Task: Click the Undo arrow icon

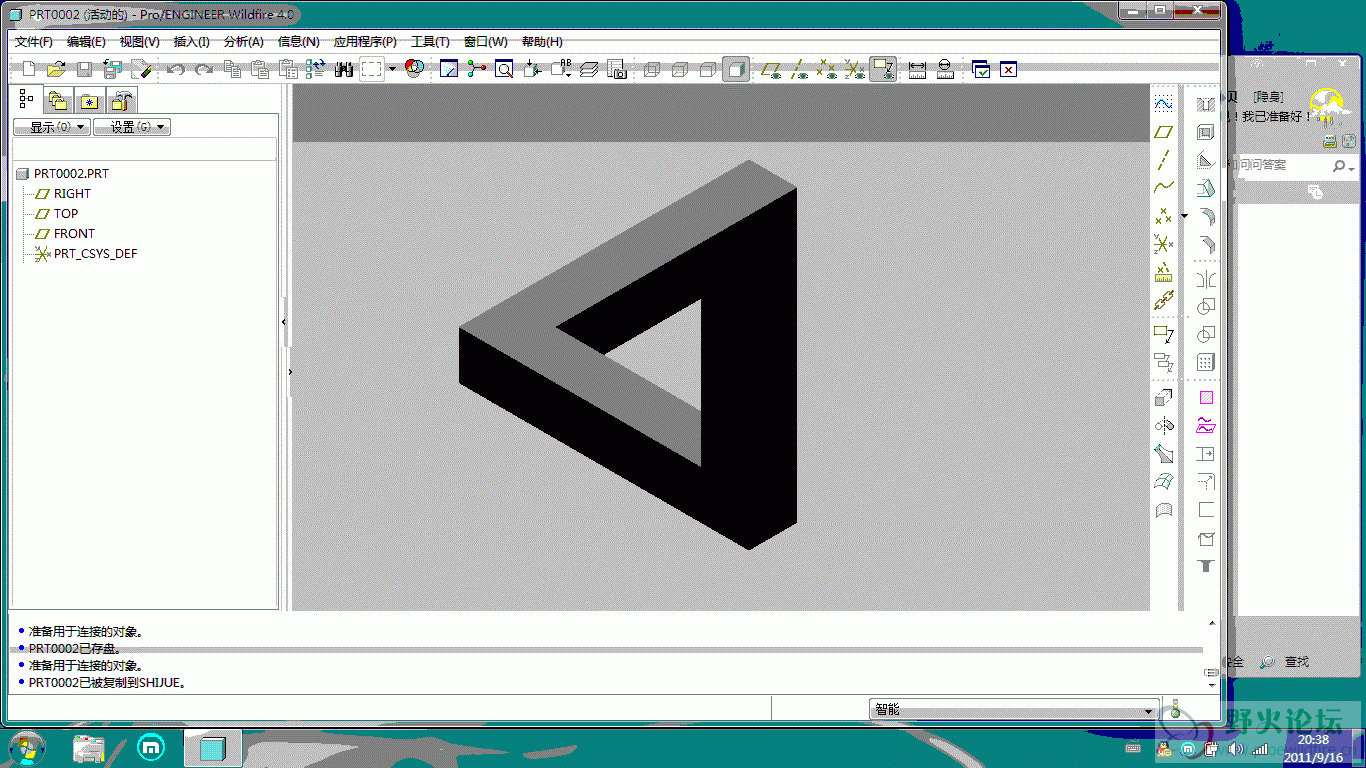Action: (x=176, y=69)
